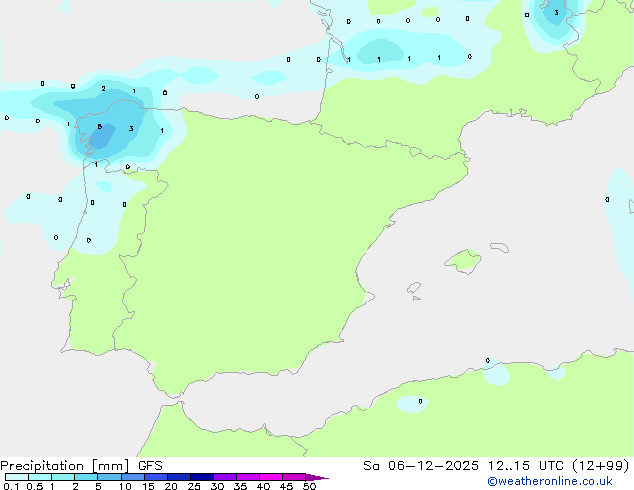Viewport: 634px width, 490px height.
Task: Click Ibiza island outline on the map
Action: tap(414, 288)
